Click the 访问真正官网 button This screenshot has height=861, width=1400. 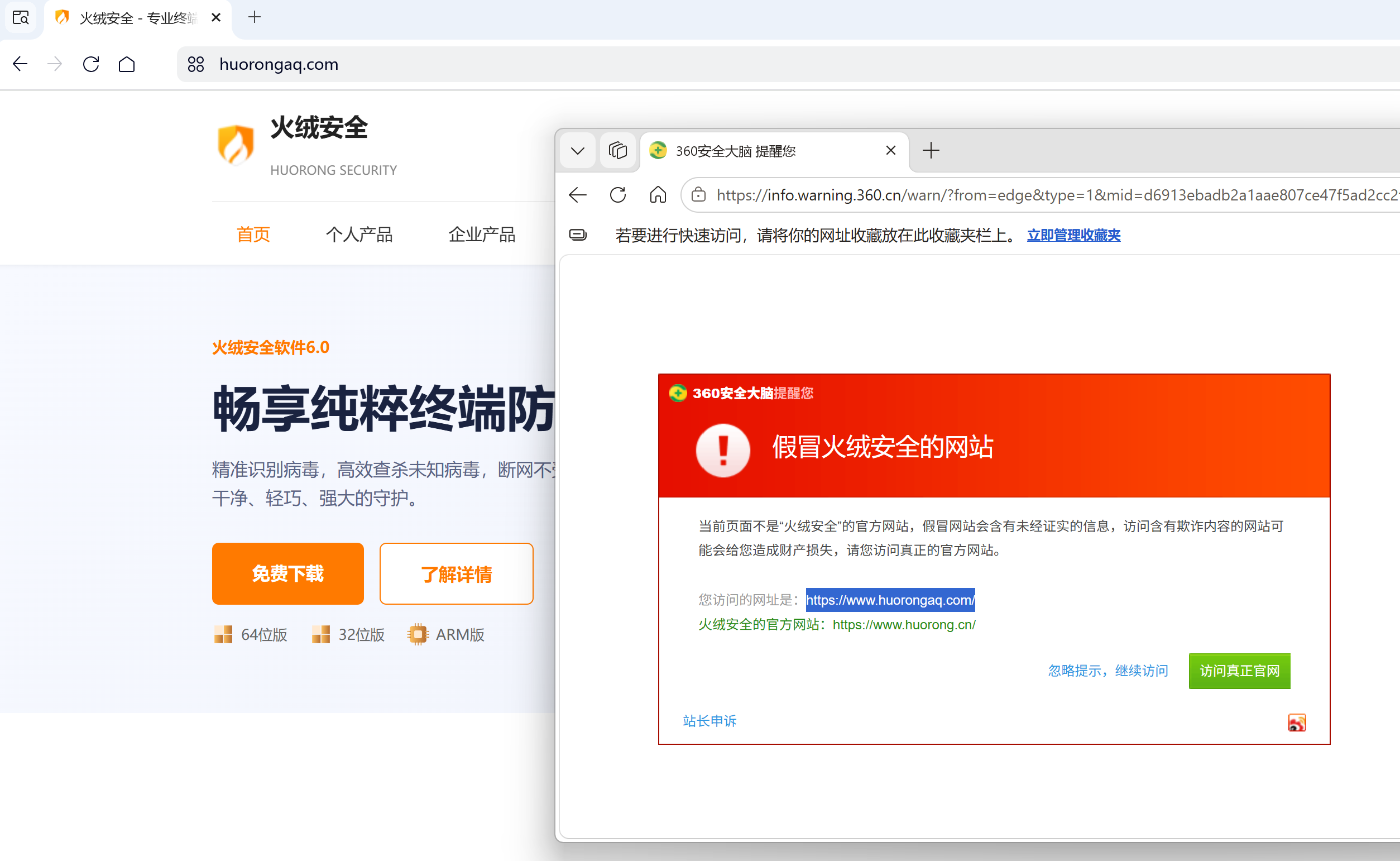coord(1239,671)
